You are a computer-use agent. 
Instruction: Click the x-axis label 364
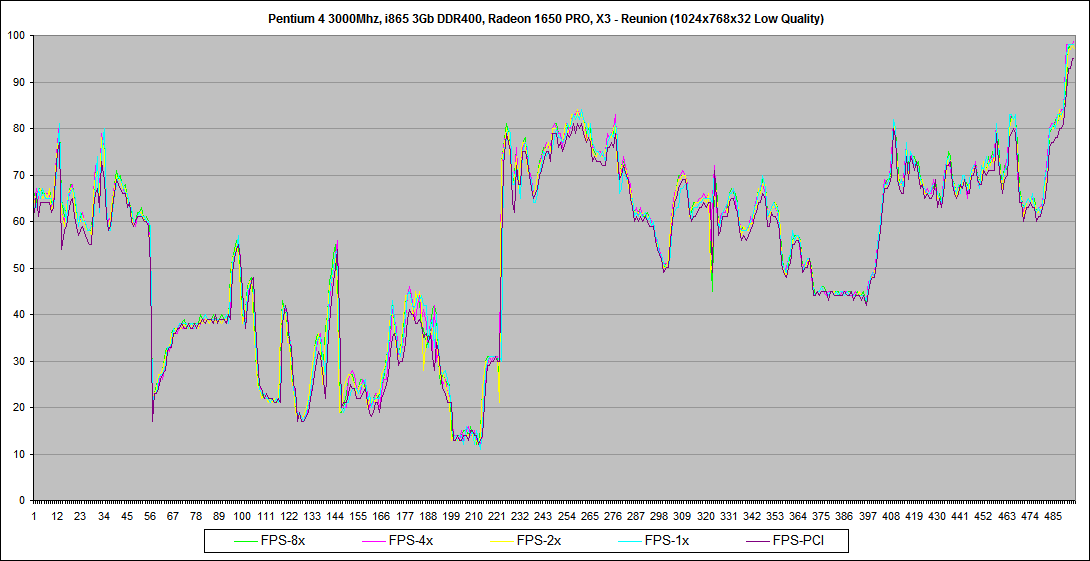(x=799, y=517)
